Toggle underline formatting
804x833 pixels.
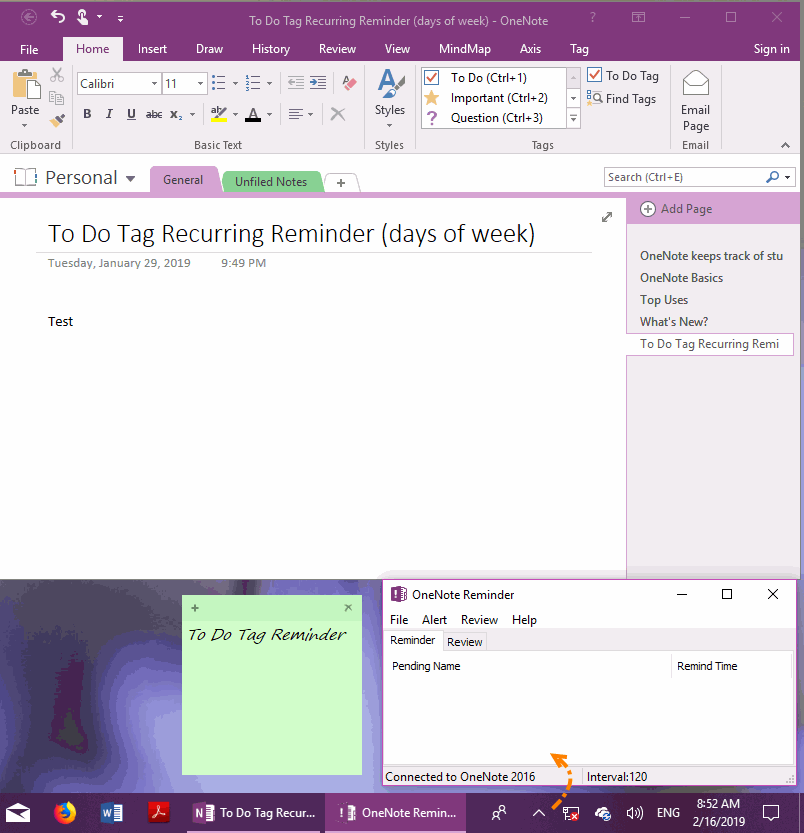tap(131, 114)
